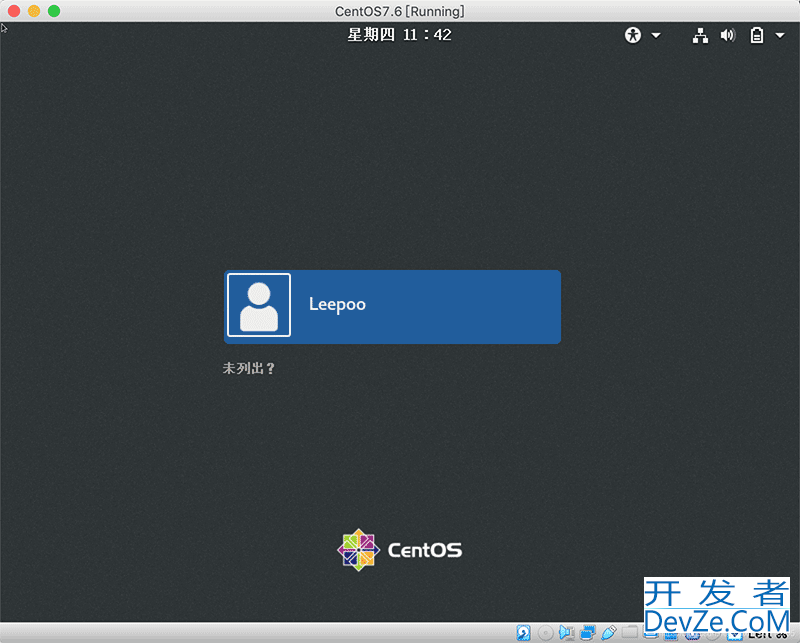
Task: Click the VirtualBox USB devices icon
Action: 609,633
